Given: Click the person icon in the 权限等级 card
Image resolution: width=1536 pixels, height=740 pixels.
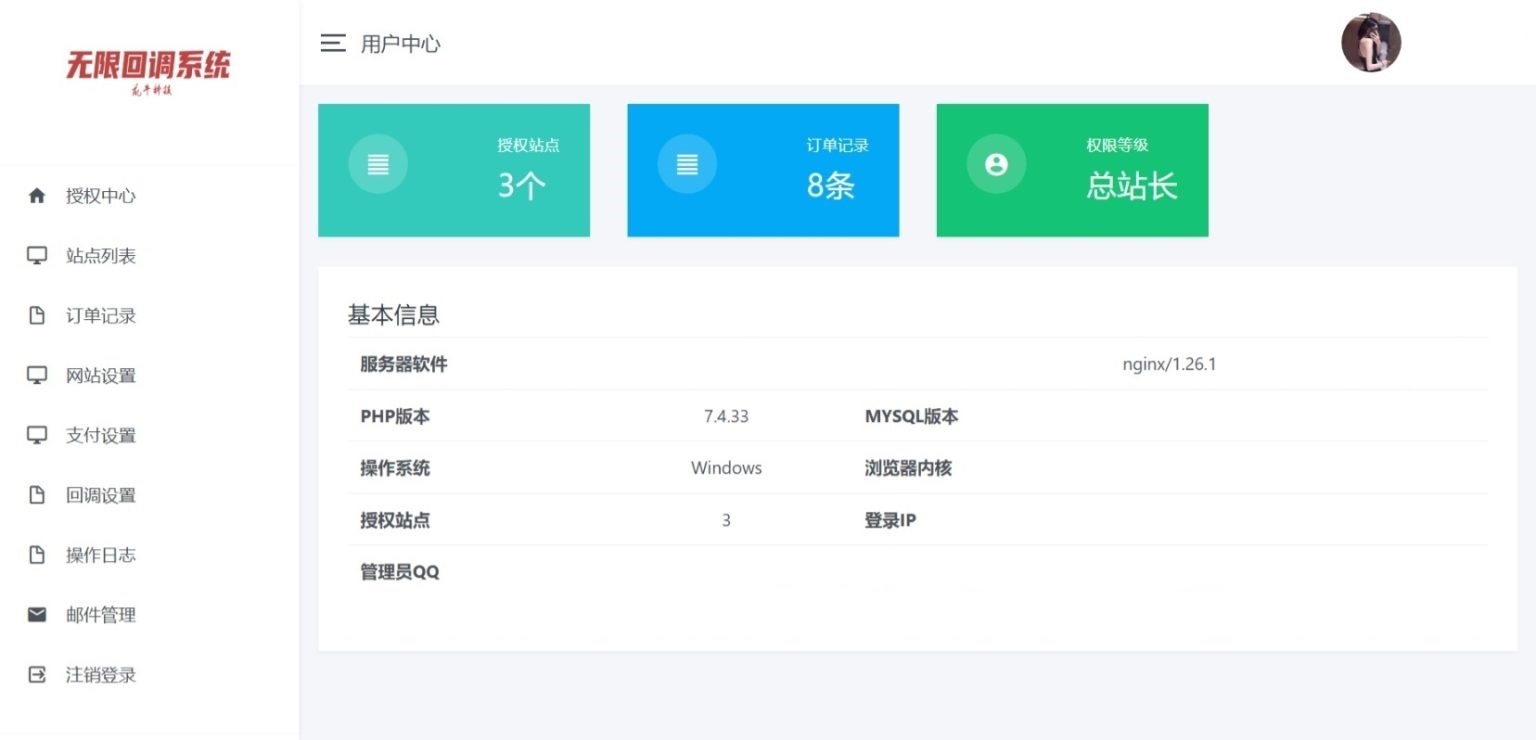Looking at the screenshot, I should click(x=995, y=163).
